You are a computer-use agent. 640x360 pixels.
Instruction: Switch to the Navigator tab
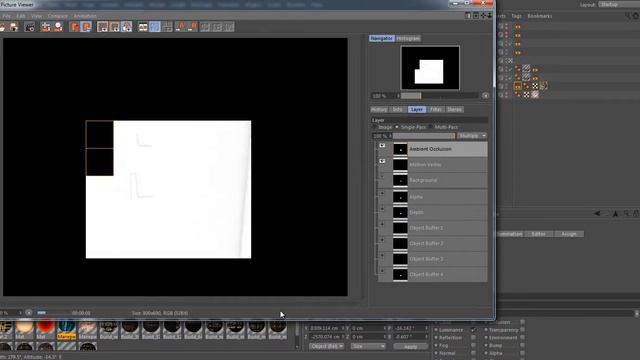382,38
